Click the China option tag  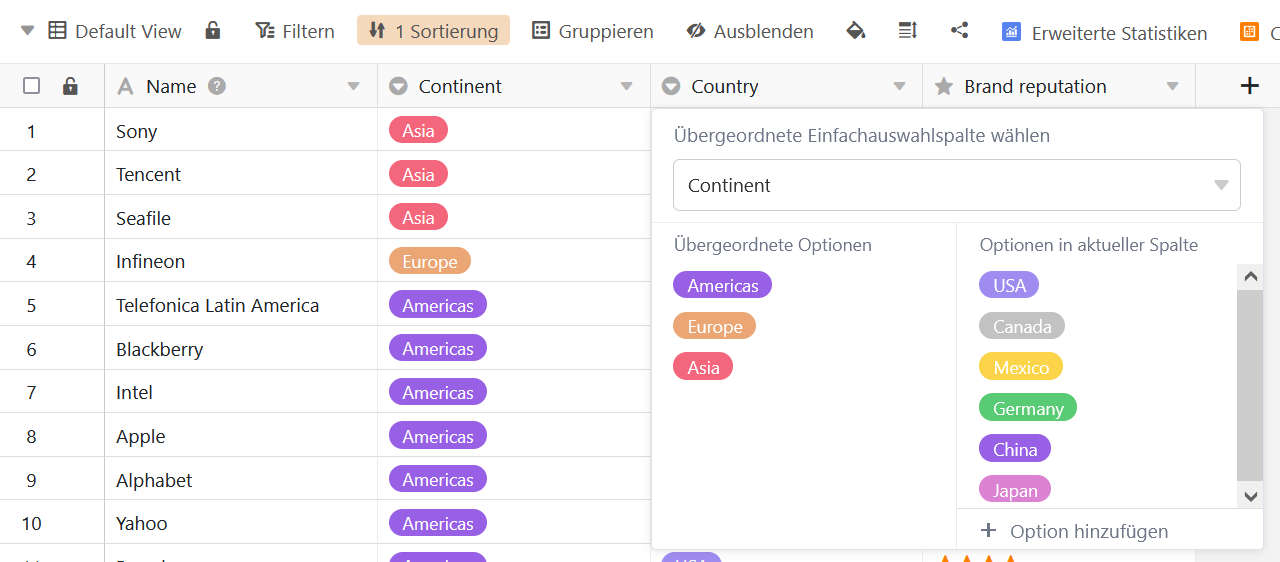pyautogui.click(x=1015, y=449)
